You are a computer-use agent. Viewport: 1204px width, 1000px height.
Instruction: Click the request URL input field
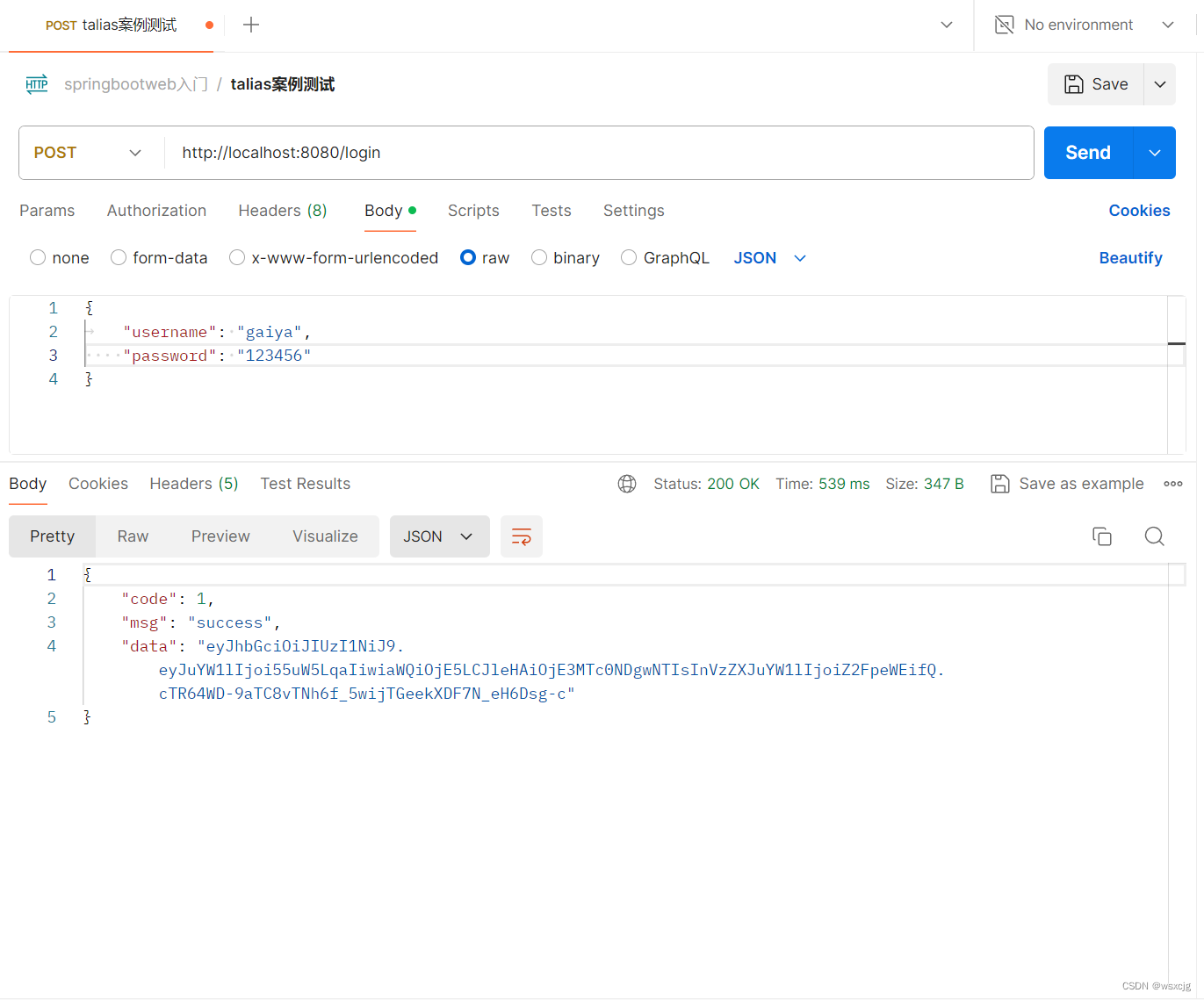pyautogui.click(x=599, y=153)
